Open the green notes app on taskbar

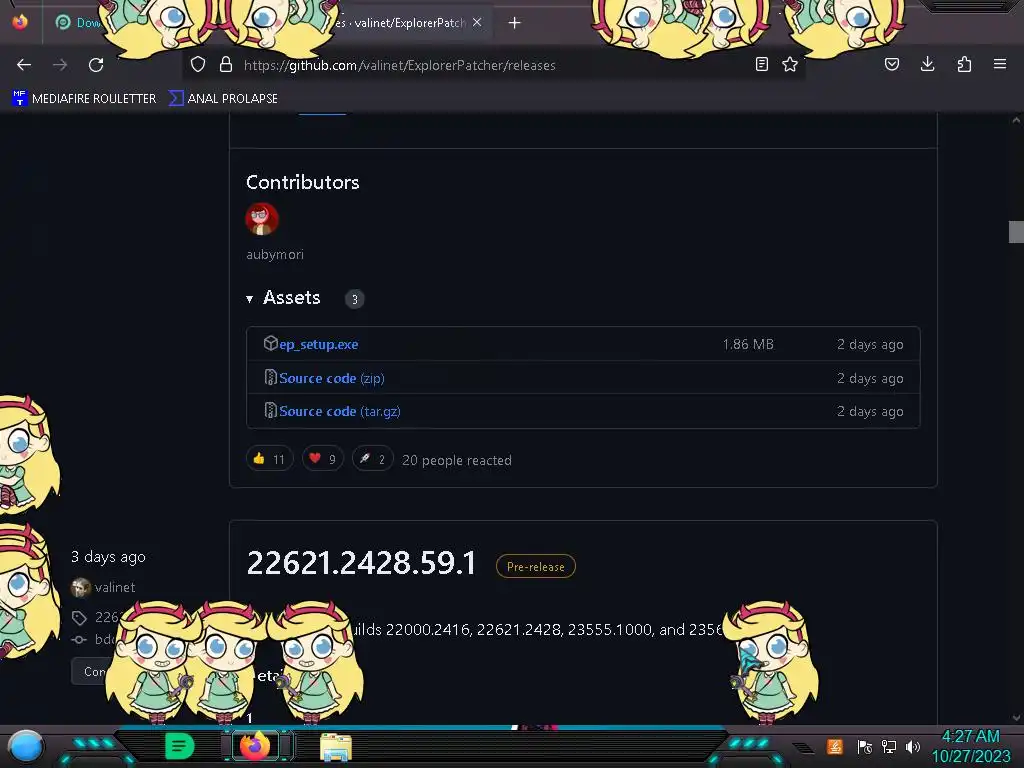click(x=180, y=746)
